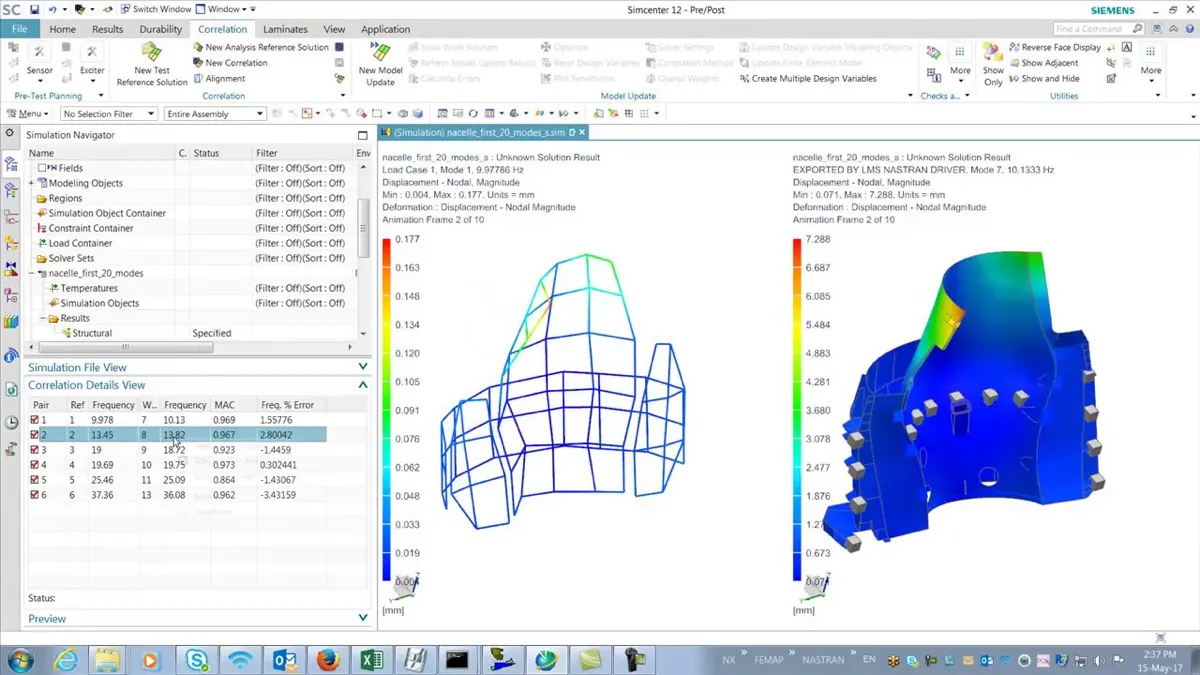1200x675 pixels.
Task: Open the No Selection Filter combo box
Action: [x=109, y=114]
